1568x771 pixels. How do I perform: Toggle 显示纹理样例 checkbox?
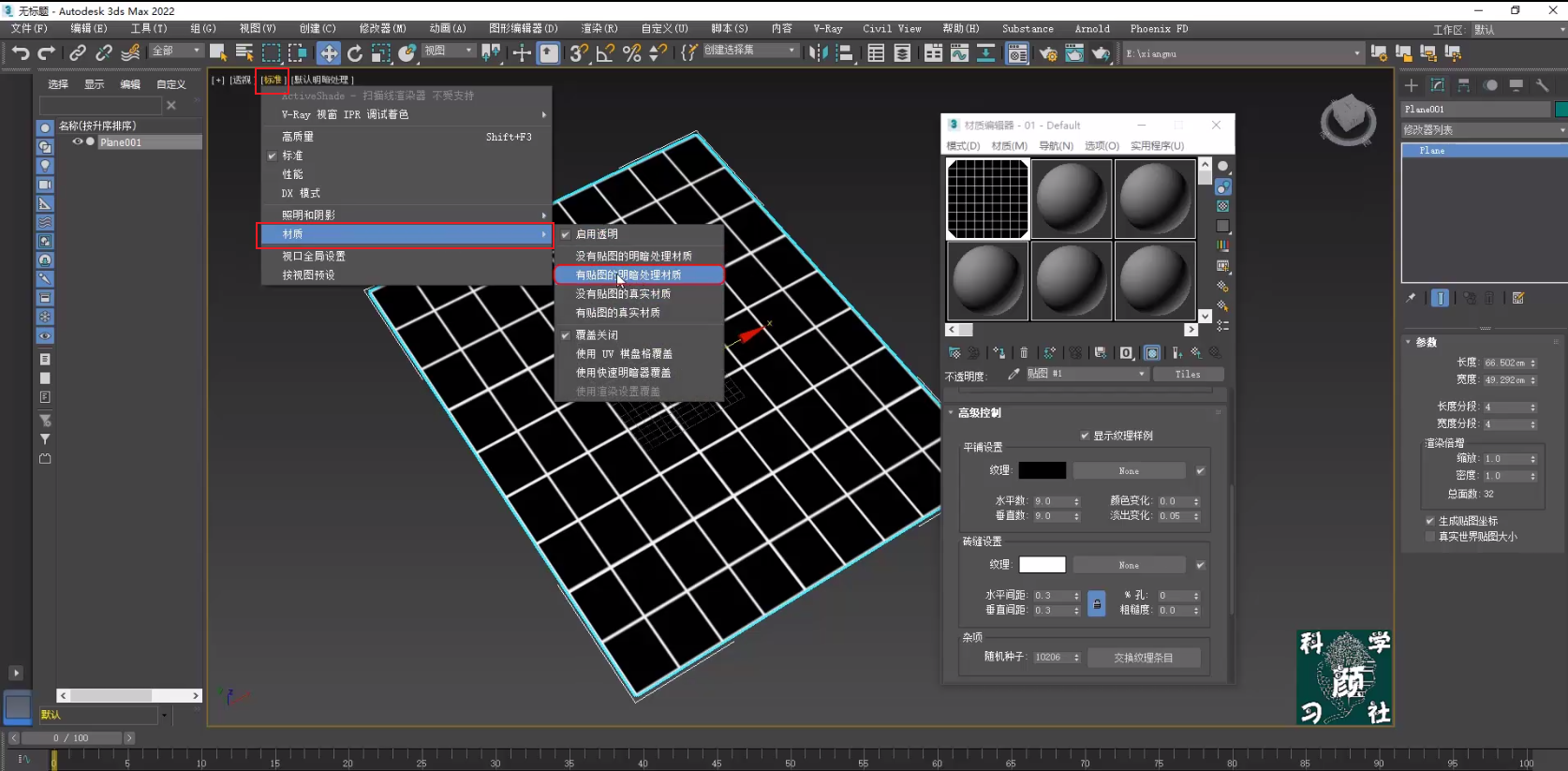(x=1085, y=436)
